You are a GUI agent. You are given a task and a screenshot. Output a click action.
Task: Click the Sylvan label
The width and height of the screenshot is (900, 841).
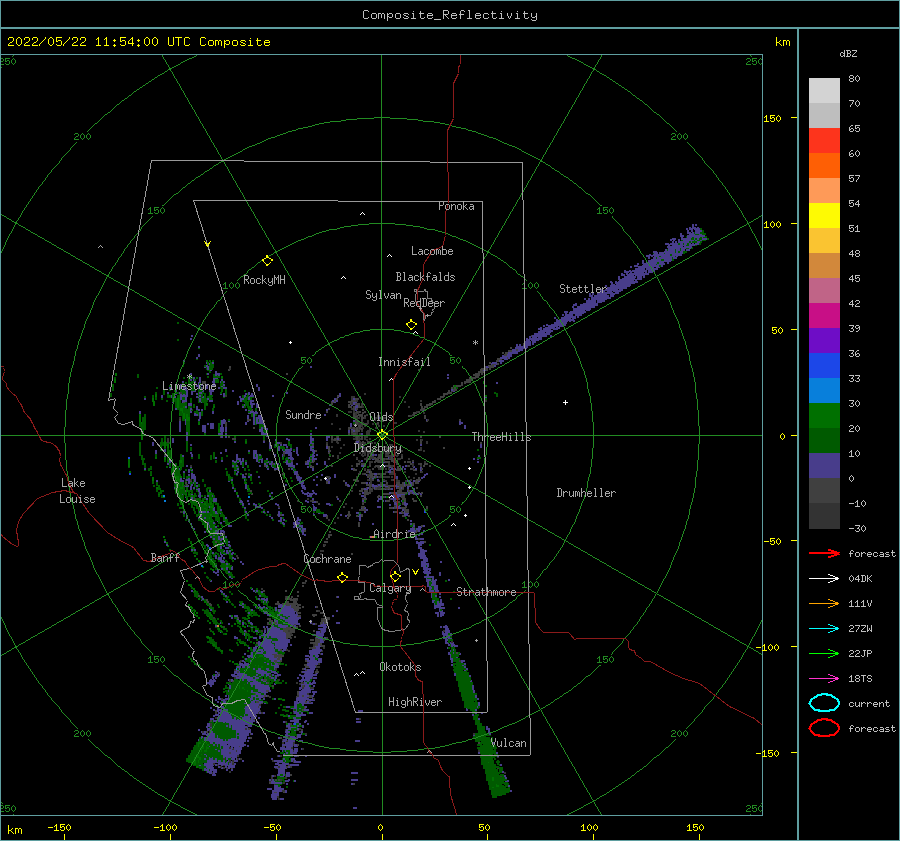coord(383,295)
